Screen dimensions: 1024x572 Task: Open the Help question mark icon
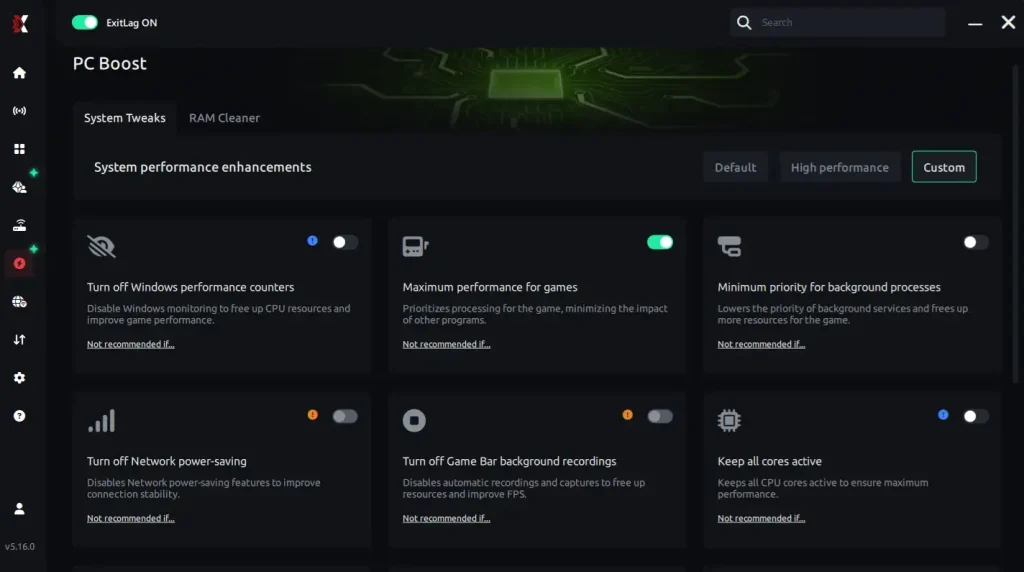[20, 416]
